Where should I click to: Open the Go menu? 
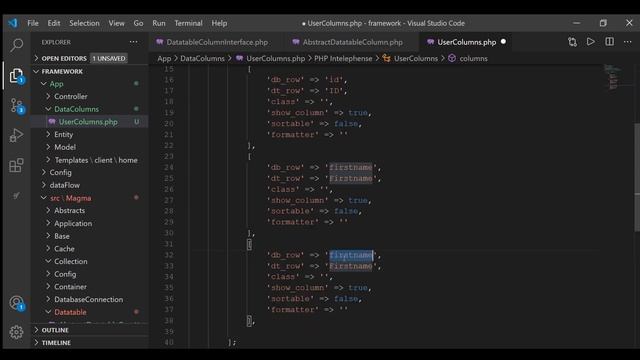(x=138, y=23)
